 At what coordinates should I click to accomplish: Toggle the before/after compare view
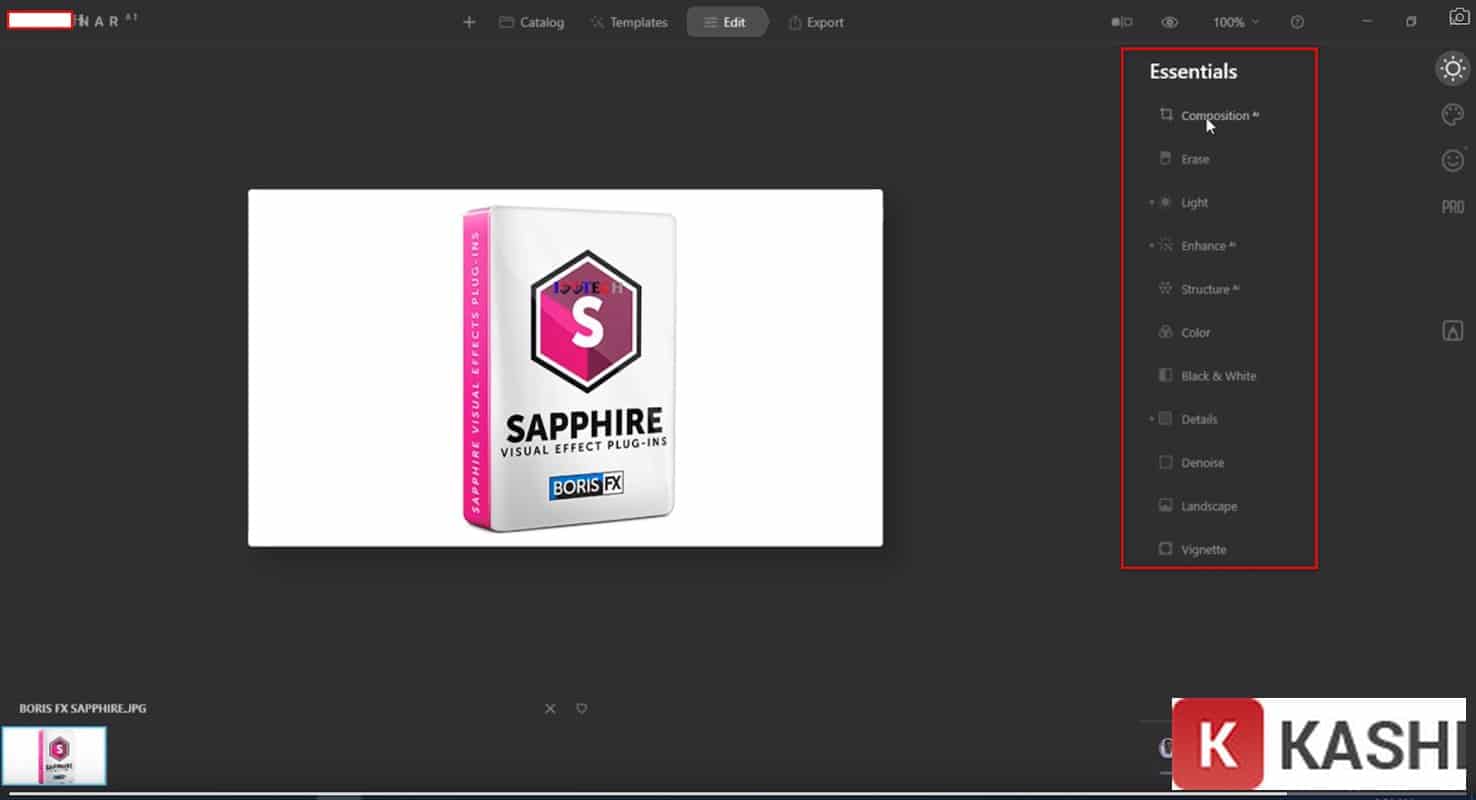(x=1122, y=22)
